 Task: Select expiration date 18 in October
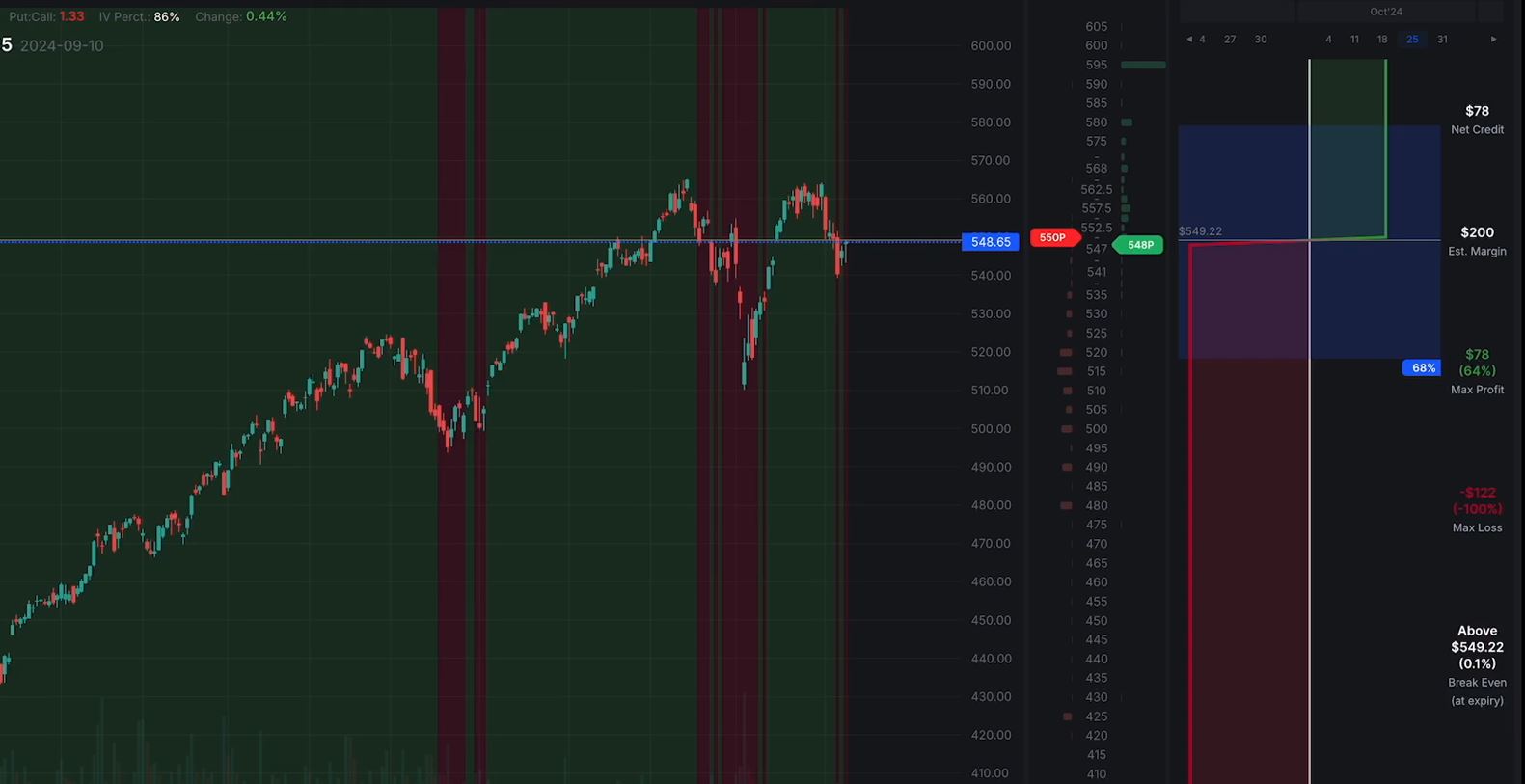(1382, 40)
